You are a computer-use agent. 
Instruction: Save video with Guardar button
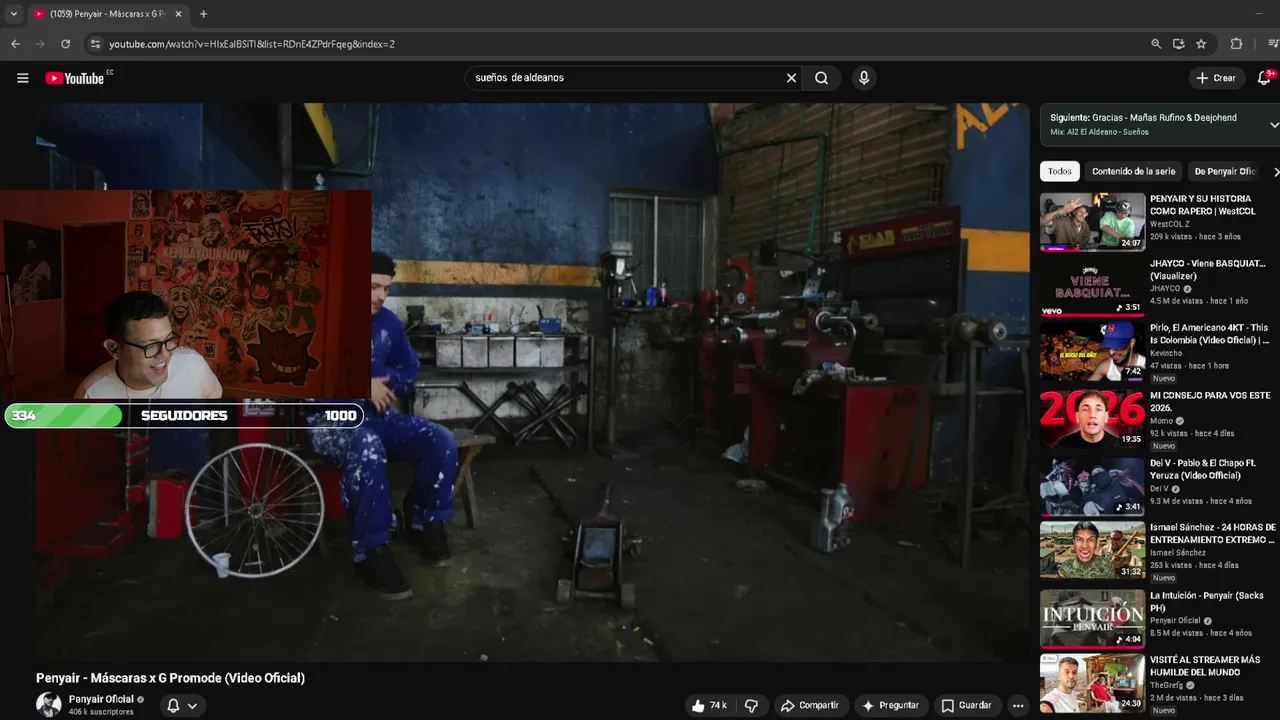[x=966, y=705]
